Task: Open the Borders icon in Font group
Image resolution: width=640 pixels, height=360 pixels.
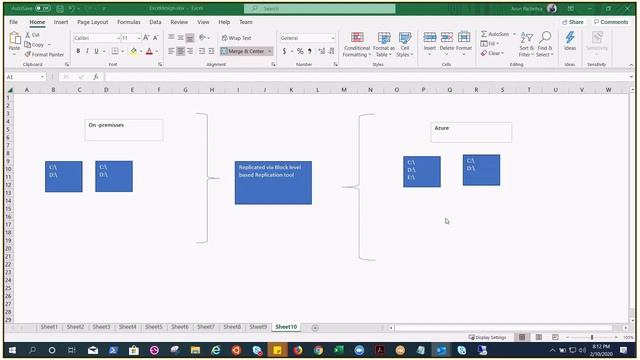Action: coord(115,51)
